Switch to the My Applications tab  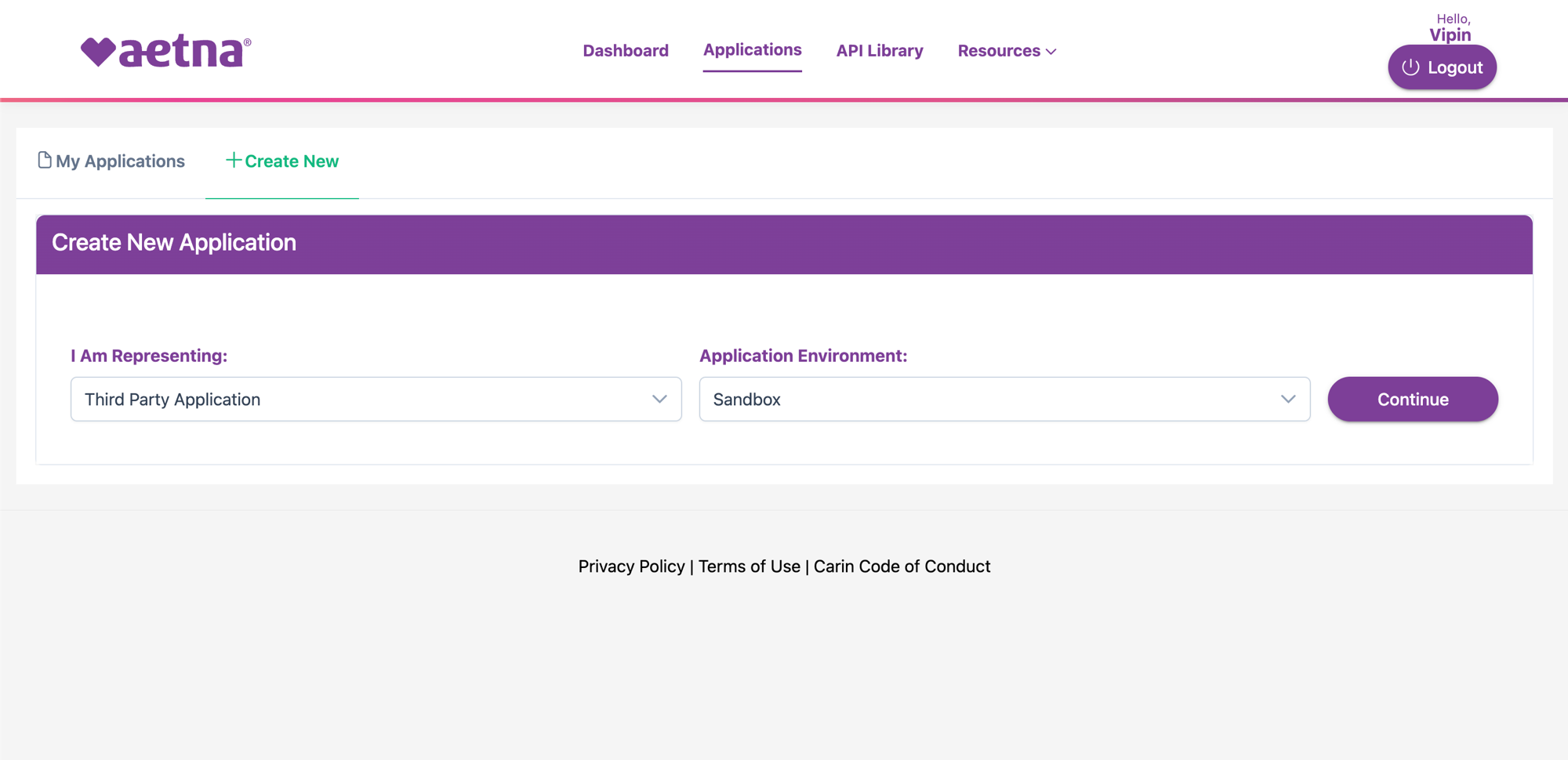[111, 161]
